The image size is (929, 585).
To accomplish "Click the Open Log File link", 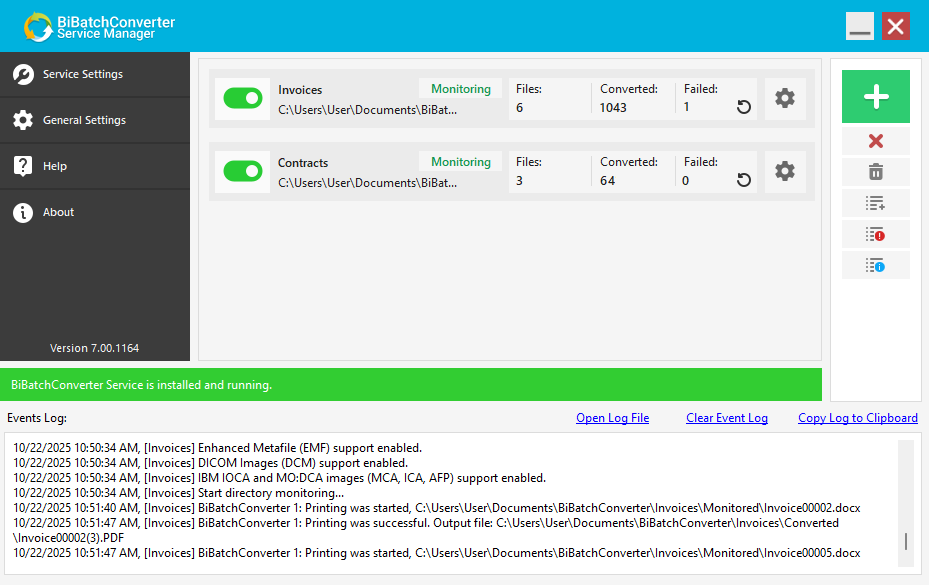I will 612,418.
